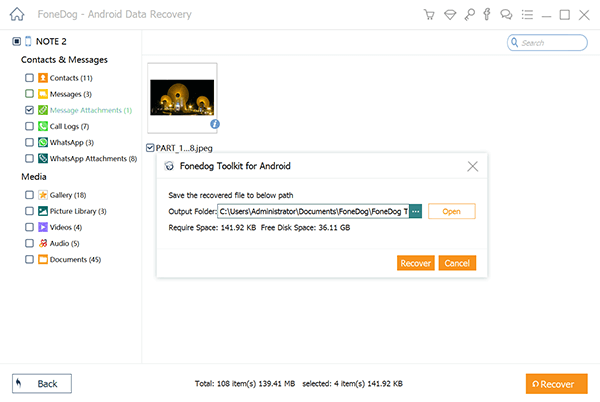The image size is (600, 402).
Task: Check the Call Logs (7) checkbox
Action: [x=29, y=126]
